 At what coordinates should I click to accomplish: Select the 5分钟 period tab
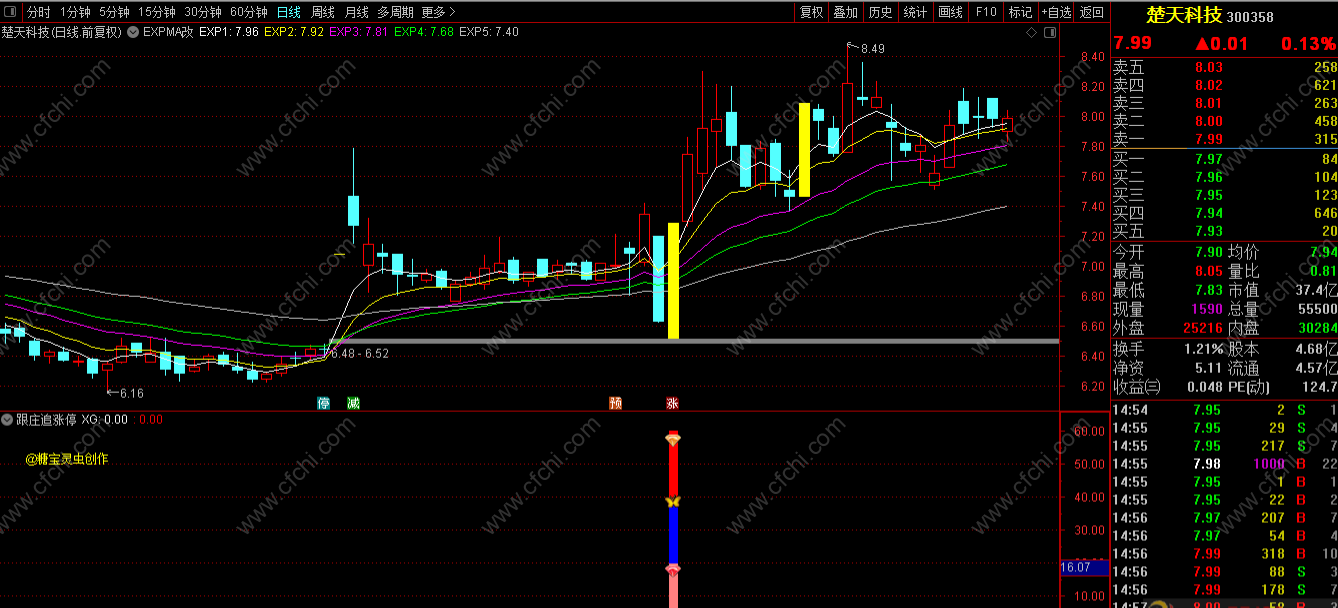[114, 12]
